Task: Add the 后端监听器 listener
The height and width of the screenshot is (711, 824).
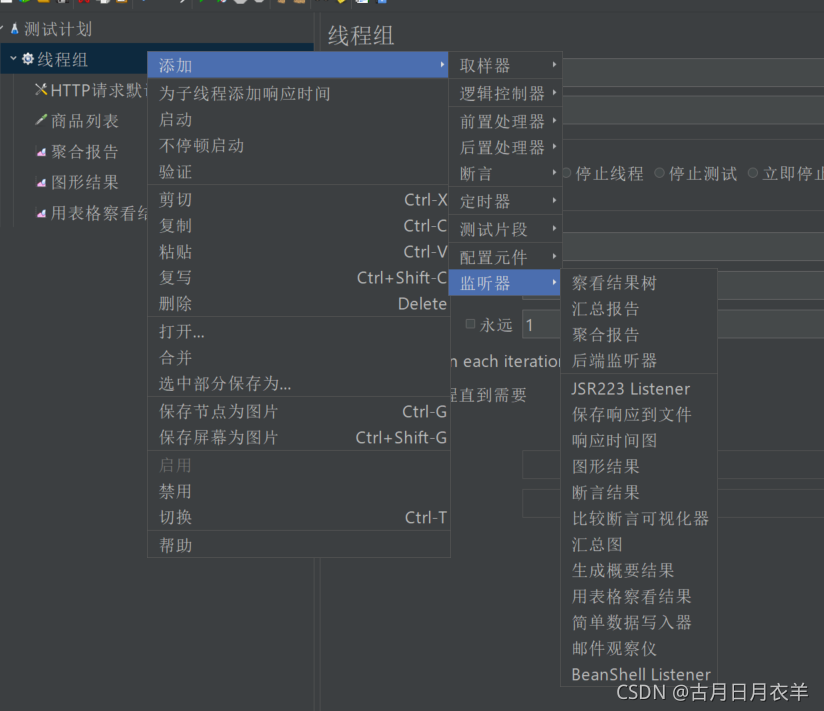Action: [639, 360]
